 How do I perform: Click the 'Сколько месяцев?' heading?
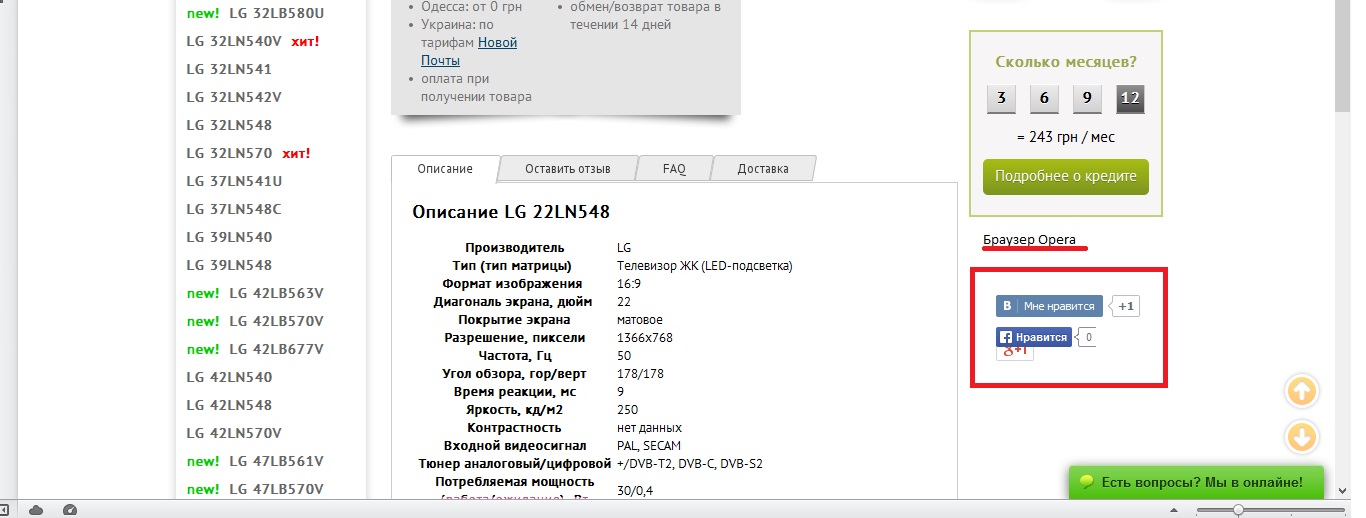[x=1066, y=62]
